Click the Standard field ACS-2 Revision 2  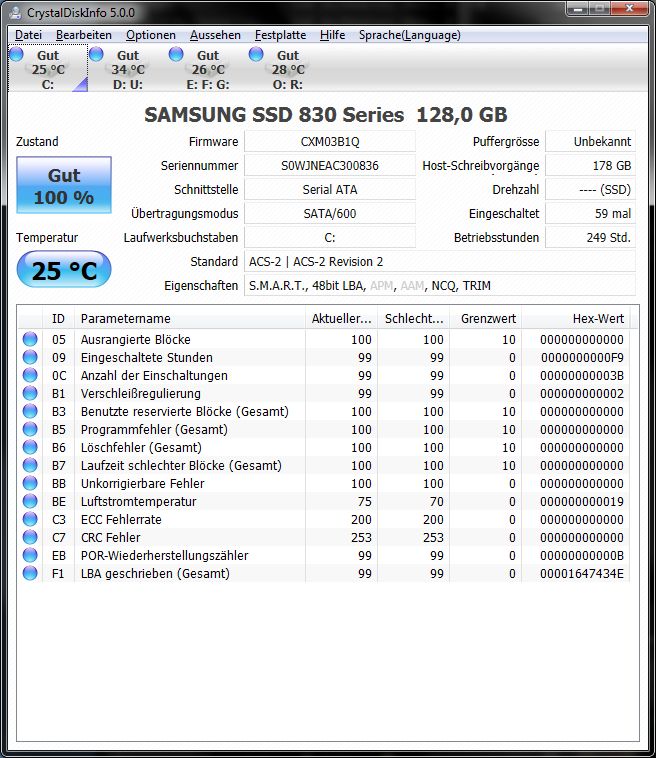click(440, 262)
